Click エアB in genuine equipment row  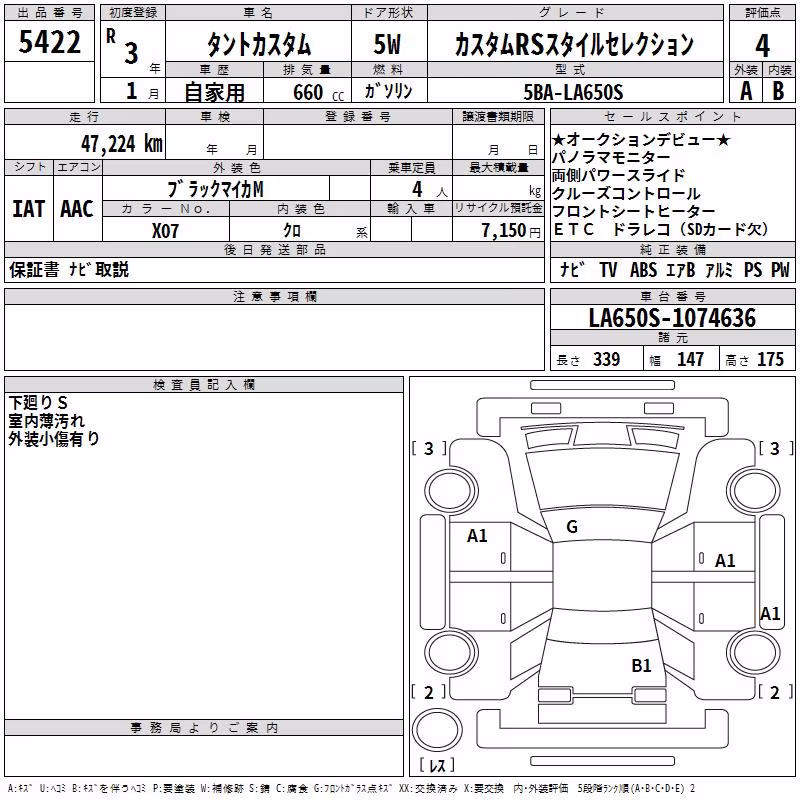(681, 269)
